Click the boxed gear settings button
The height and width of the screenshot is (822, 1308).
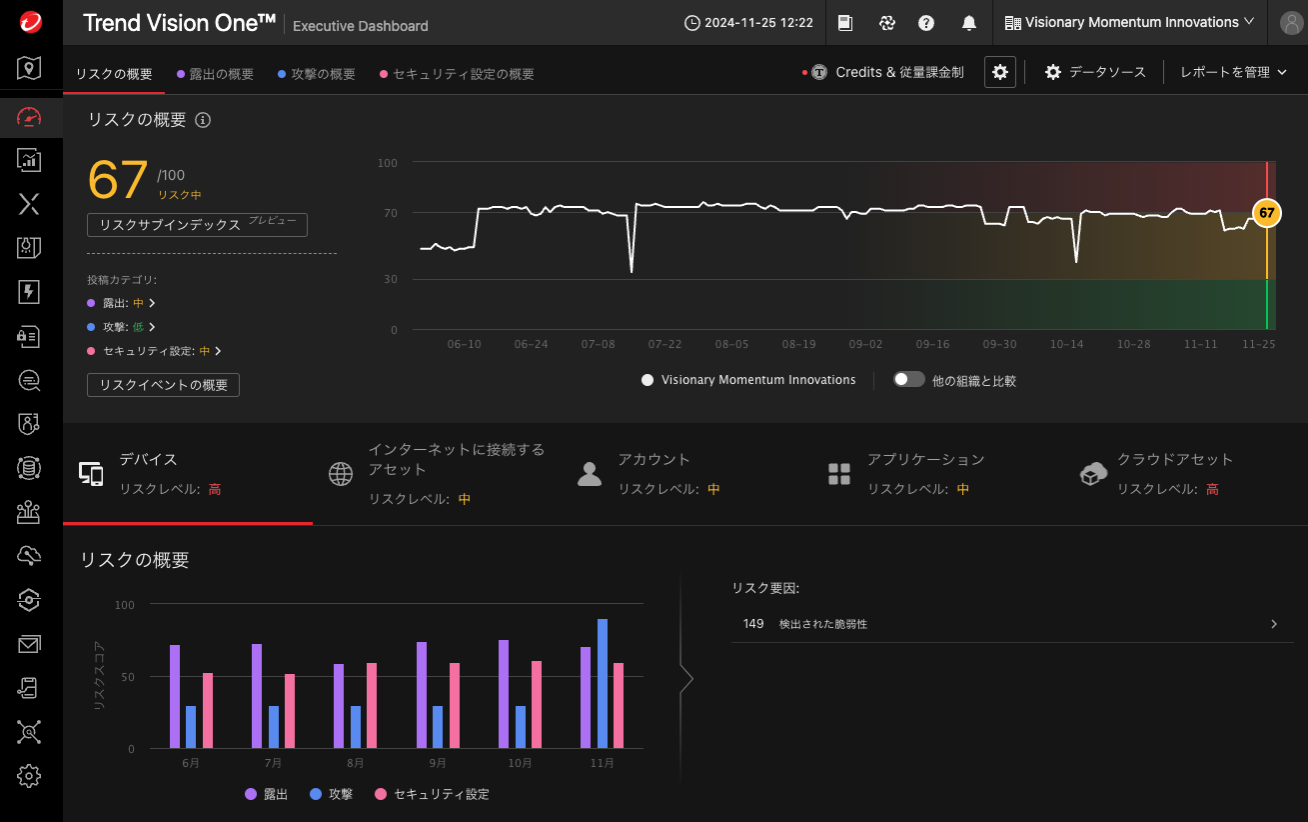(1000, 72)
